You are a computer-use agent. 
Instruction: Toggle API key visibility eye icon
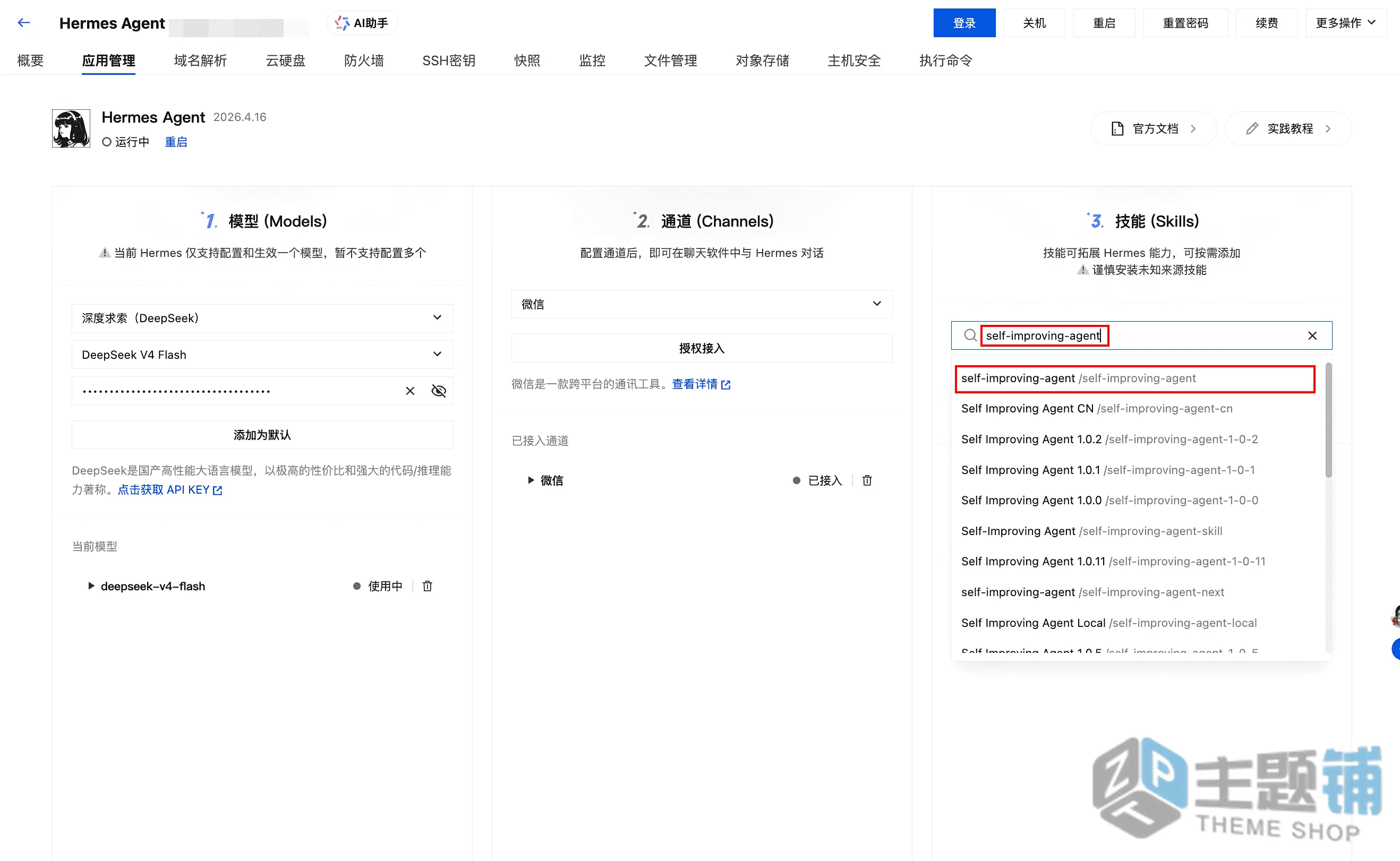click(439, 391)
